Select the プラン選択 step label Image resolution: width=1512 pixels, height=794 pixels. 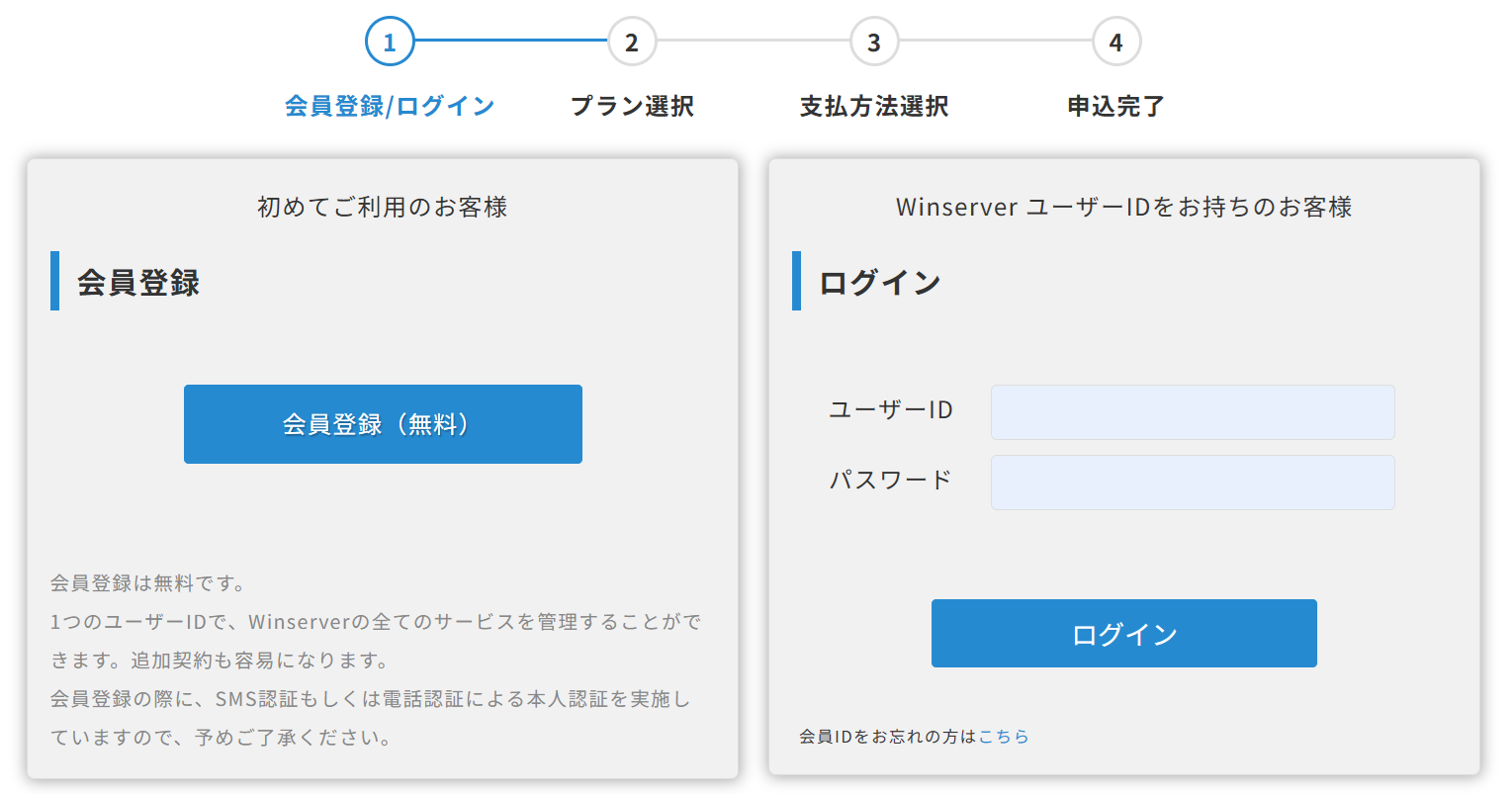tap(632, 106)
